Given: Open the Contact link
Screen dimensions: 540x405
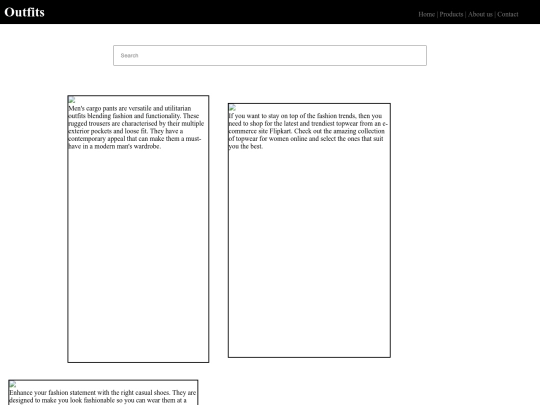Looking at the screenshot, I should pos(508,14).
